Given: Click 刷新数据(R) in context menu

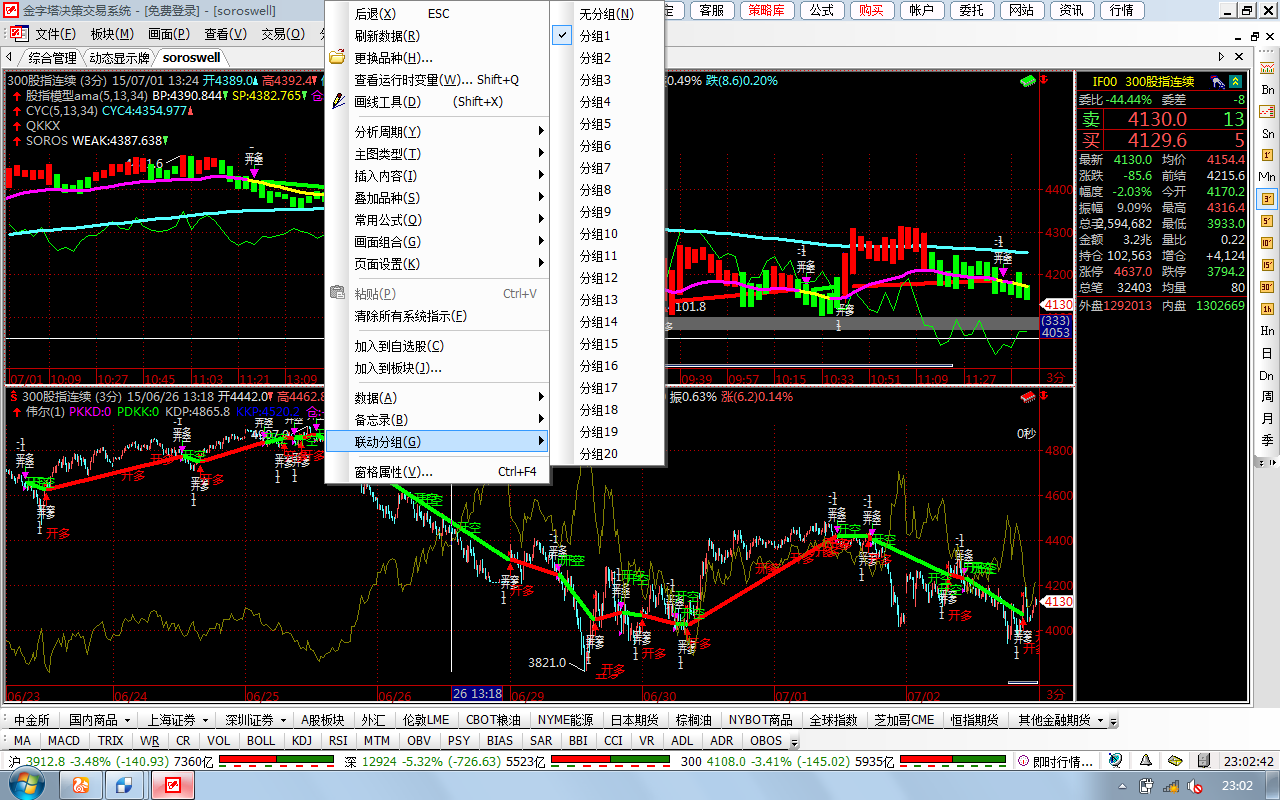Looking at the screenshot, I should [437, 36].
